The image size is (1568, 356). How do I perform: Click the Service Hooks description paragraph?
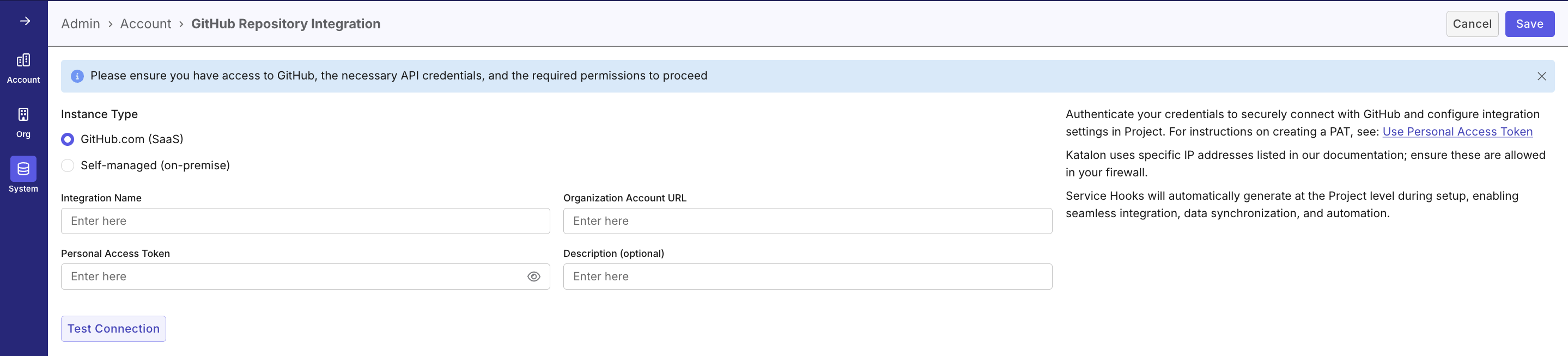pyautogui.click(x=1292, y=205)
